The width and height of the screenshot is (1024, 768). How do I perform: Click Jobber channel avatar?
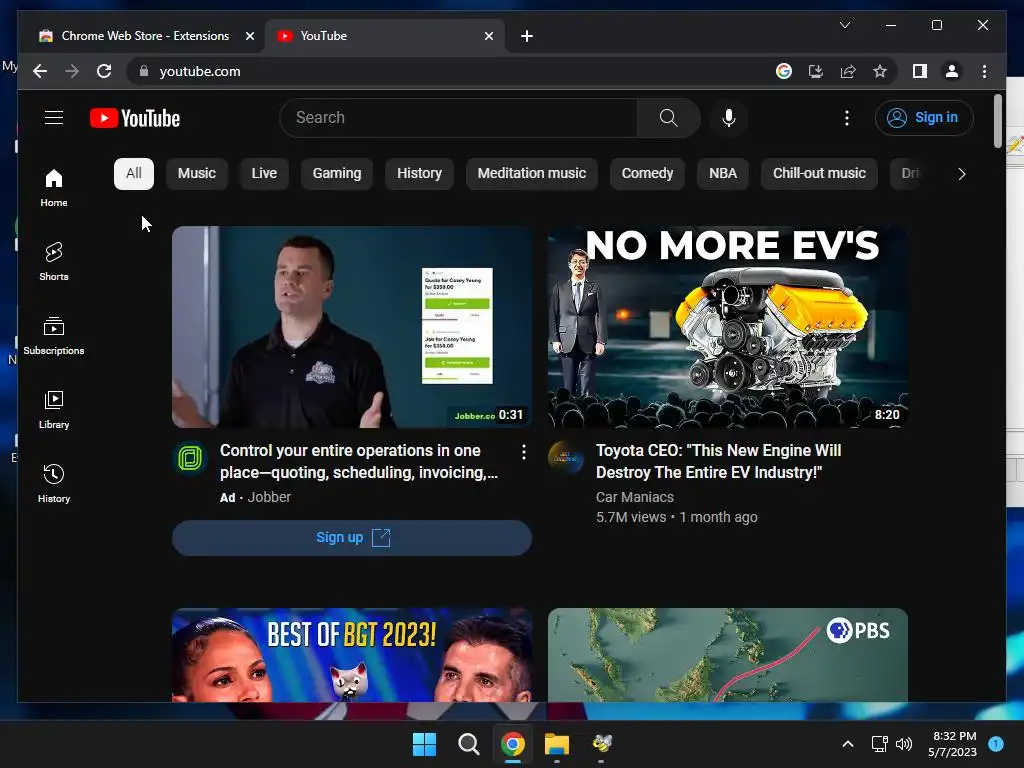[x=190, y=457]
